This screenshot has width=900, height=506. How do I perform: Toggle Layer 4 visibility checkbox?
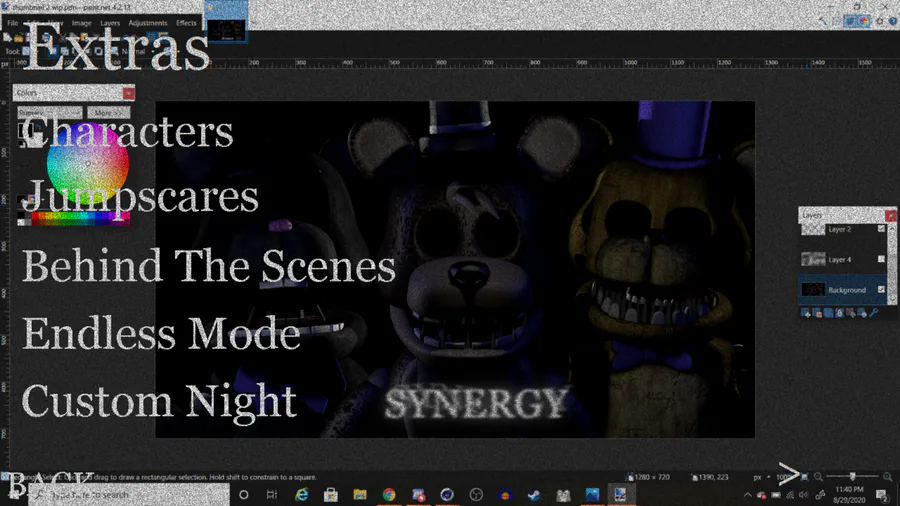pos(881,259)
